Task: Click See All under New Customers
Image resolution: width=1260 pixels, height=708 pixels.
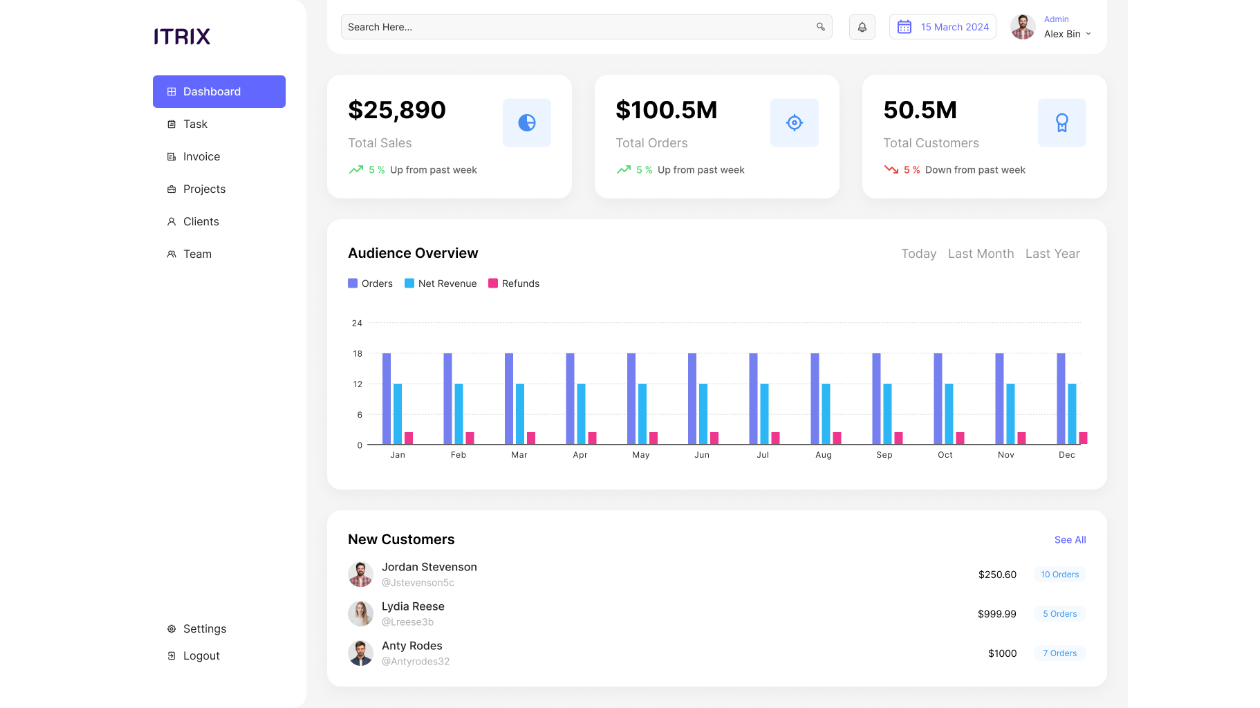Action: pyautogui.click(x=1070, y=540)
